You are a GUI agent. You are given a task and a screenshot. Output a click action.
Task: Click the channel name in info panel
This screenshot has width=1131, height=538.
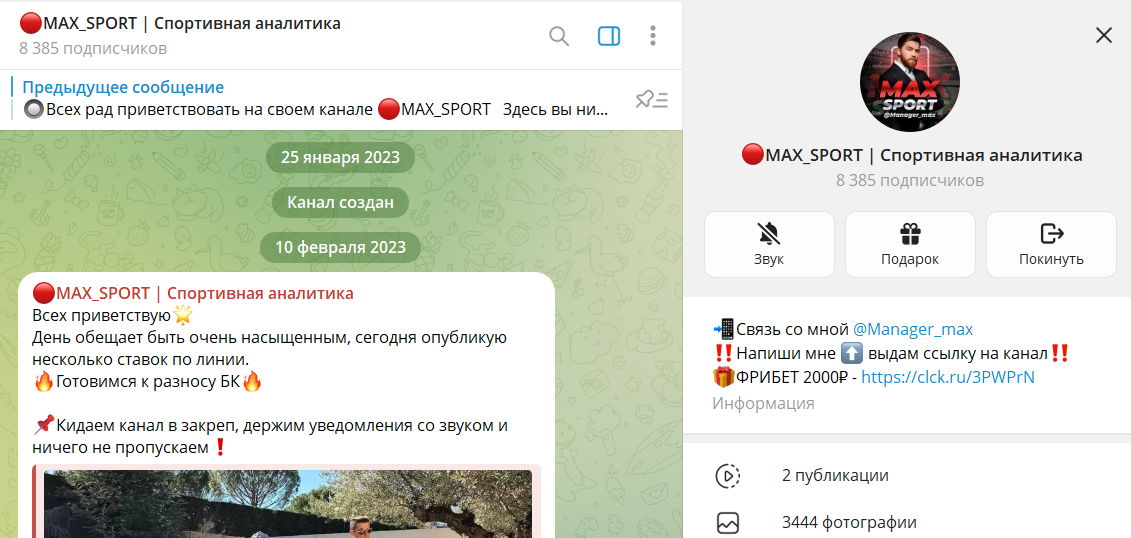(912, 155)
